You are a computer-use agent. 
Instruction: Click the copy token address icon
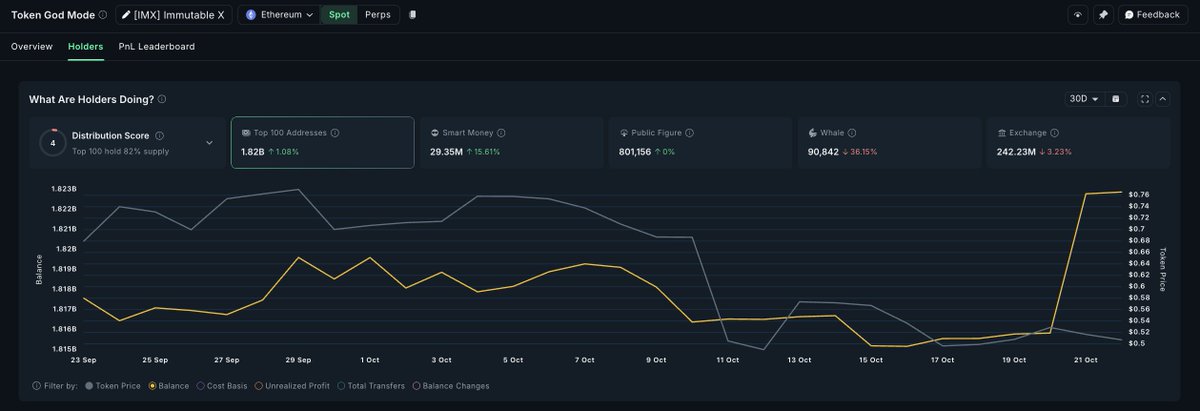pos(413,15)
